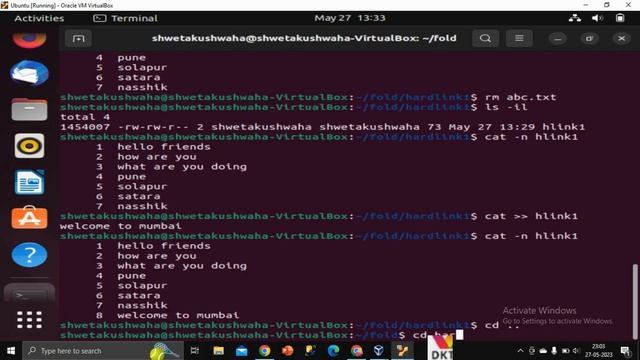Open the Terminal app menu in top bar
The width and height of the screenshot is (640, 360).
coord(125,18)
